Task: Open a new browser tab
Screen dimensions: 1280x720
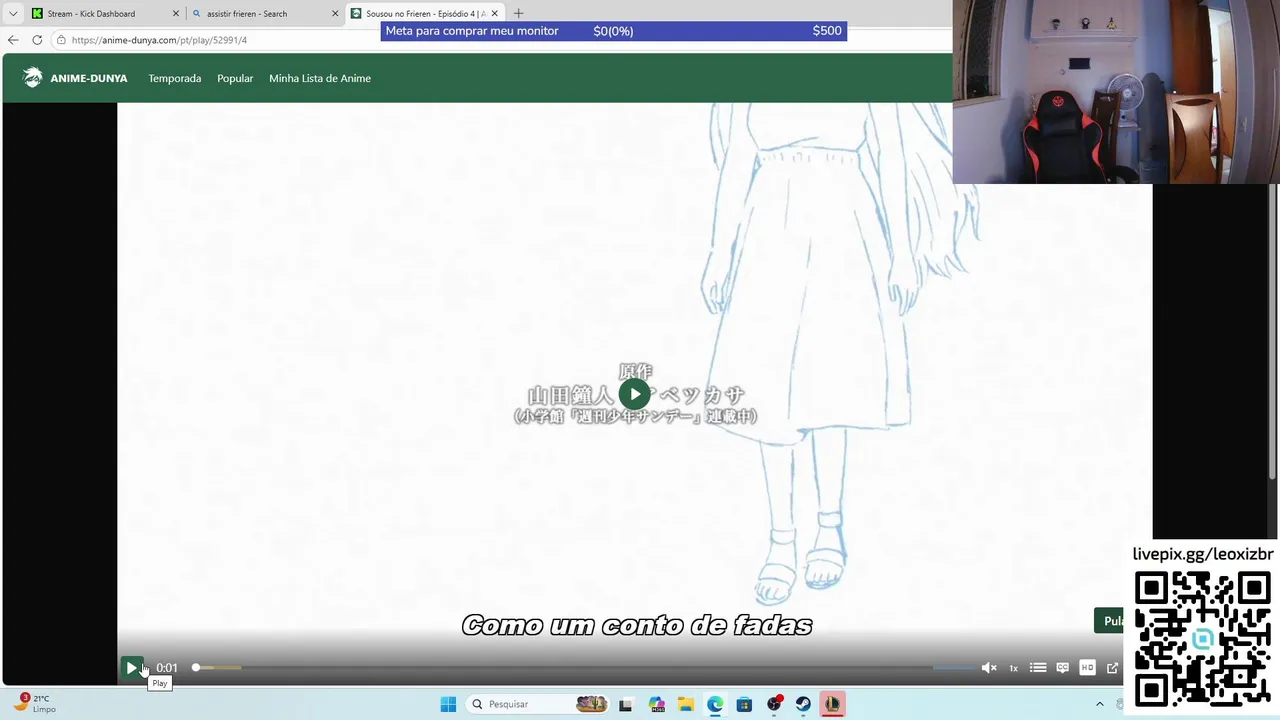Action: pos(518,14)
